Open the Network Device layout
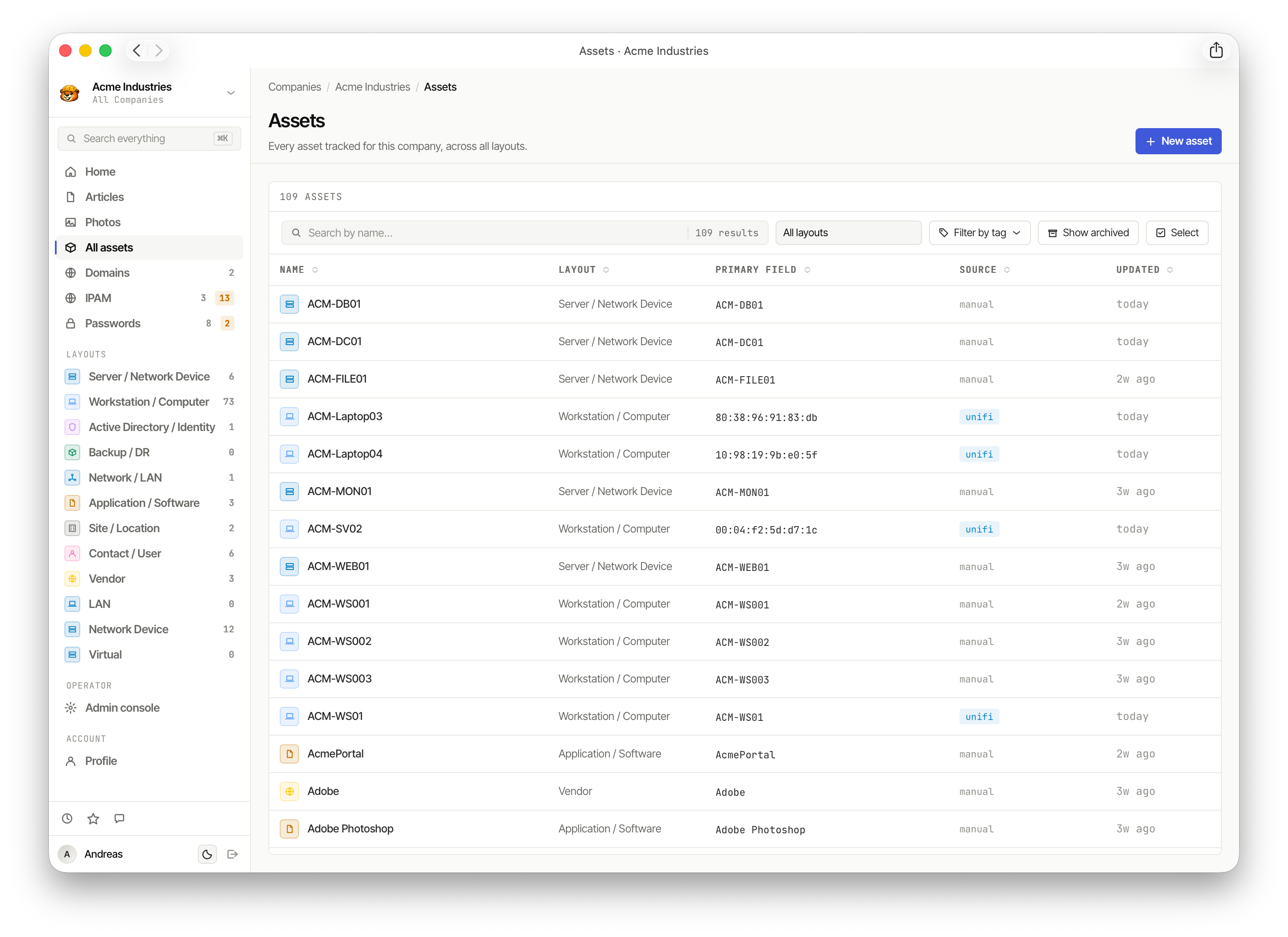The image size is (1288, 937). tap(149, 629)
